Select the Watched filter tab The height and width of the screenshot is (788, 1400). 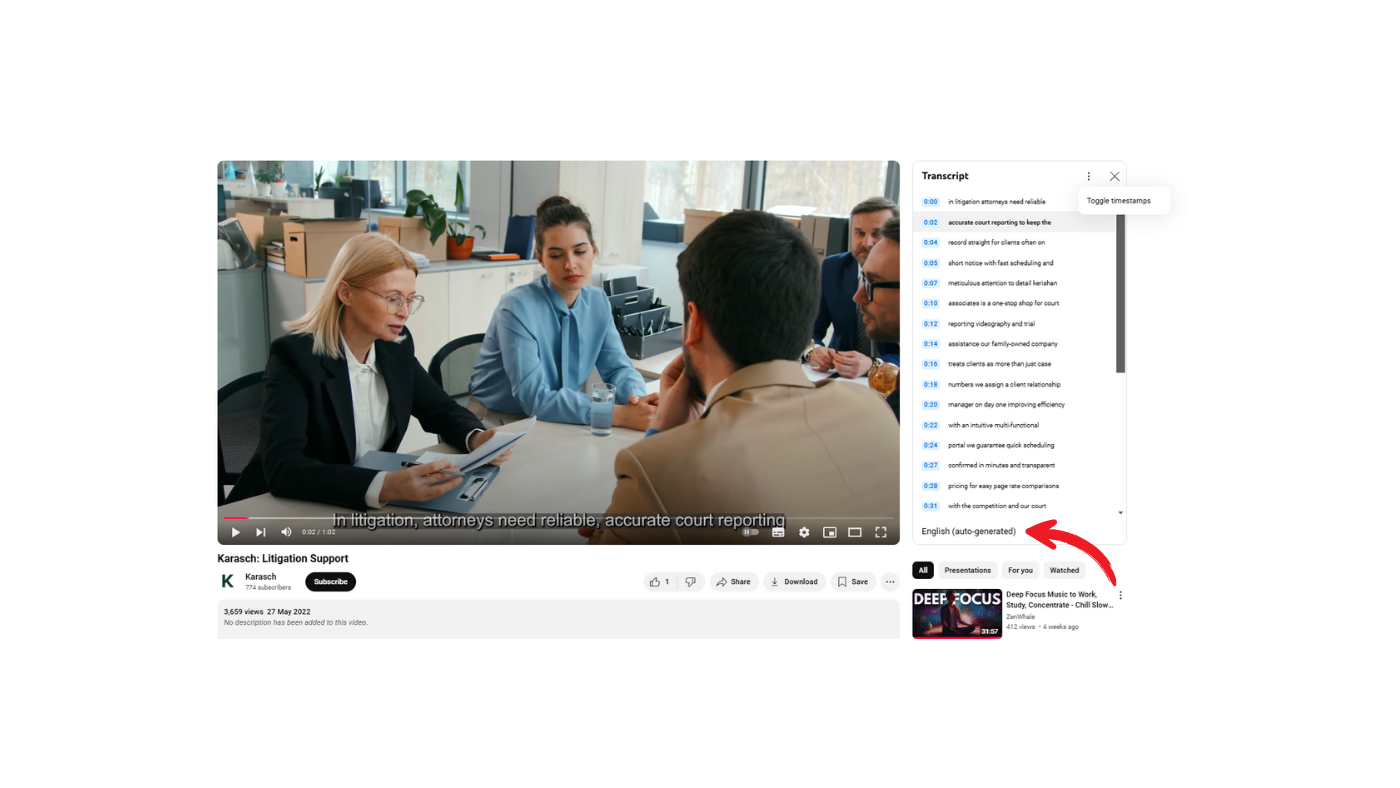coord(1064,570)
